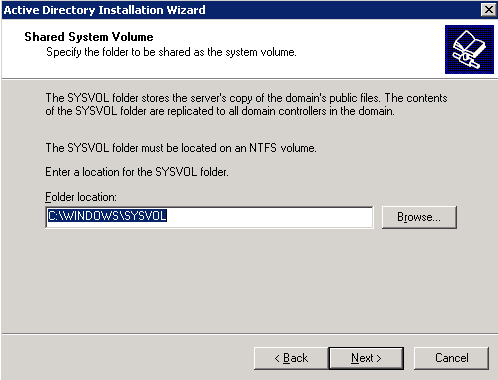
Task: Click the paragraph about SYSVOL storing public files
Action: 246,104
